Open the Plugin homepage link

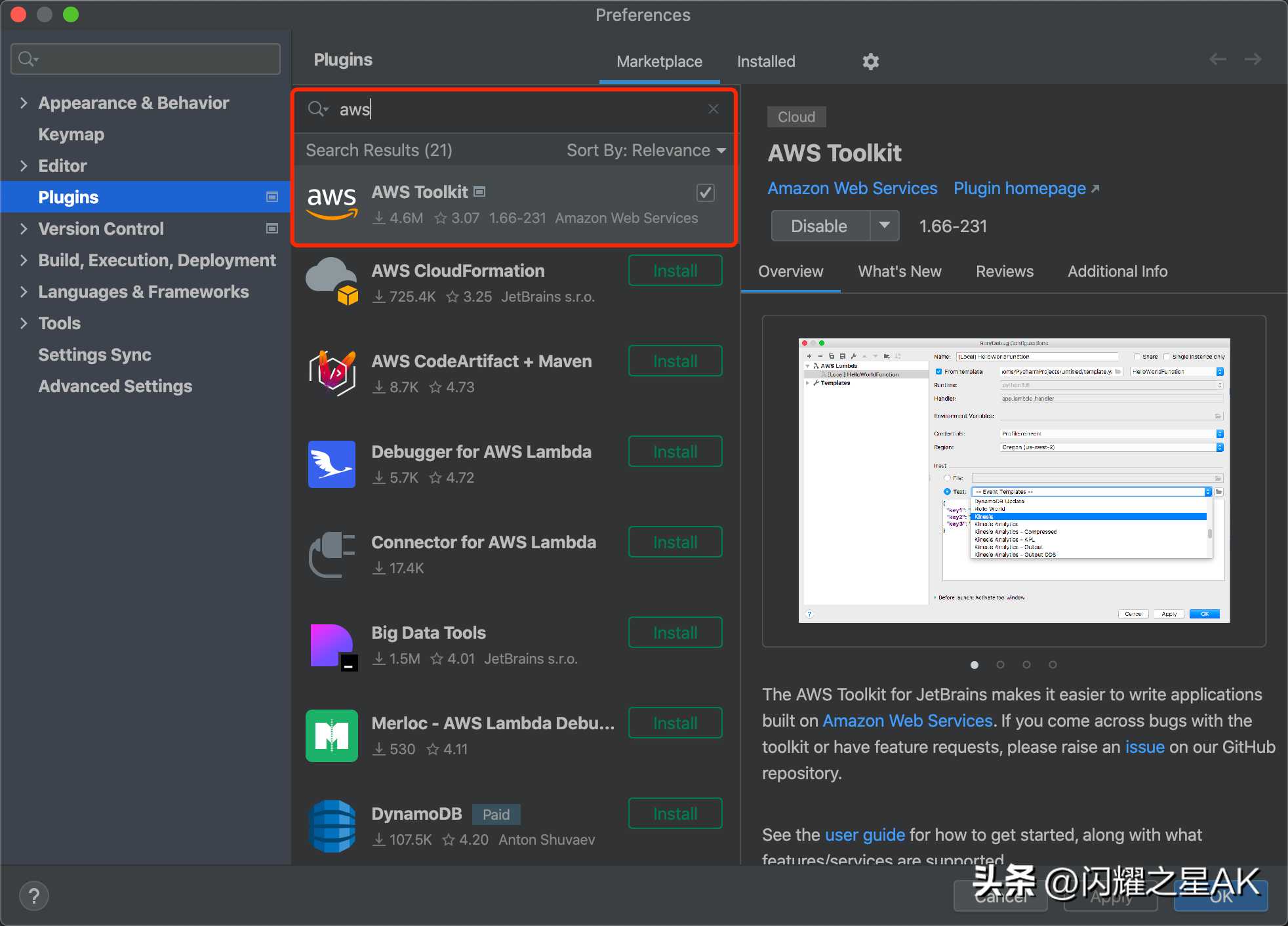pos(1026,188)
